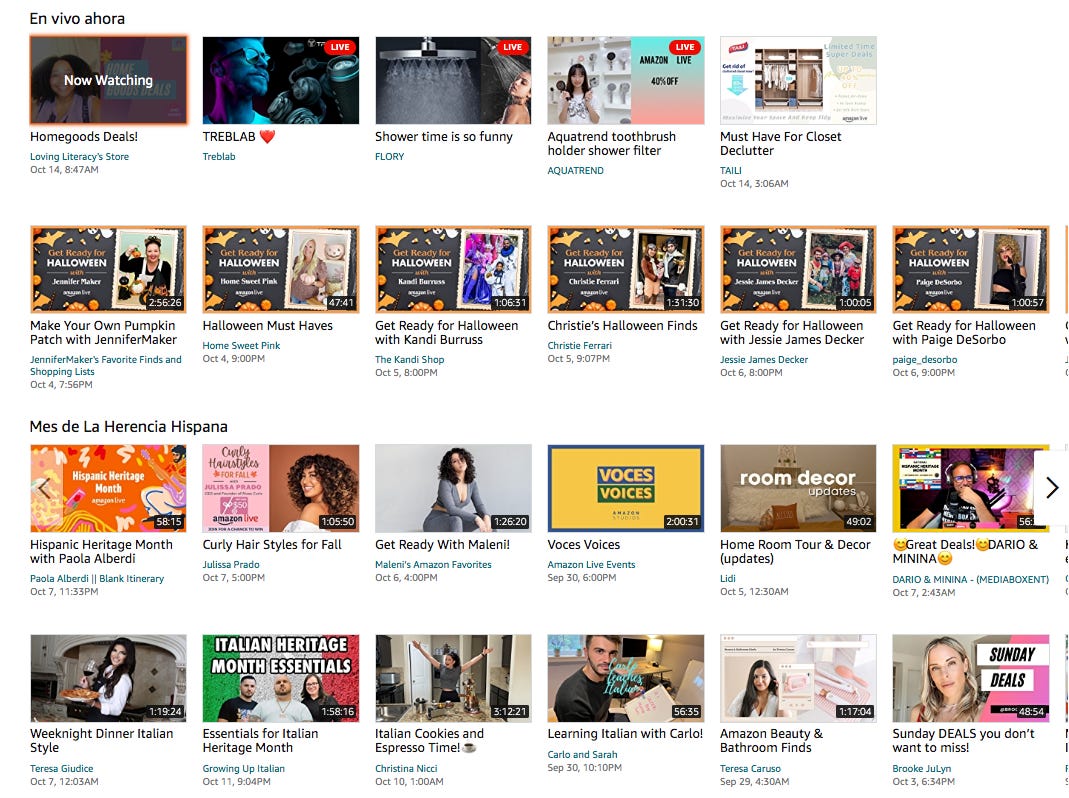Open Italian Heritage Month Essentials thumbnail
This screenshot has height=798, width=1069.
[280, 678]
